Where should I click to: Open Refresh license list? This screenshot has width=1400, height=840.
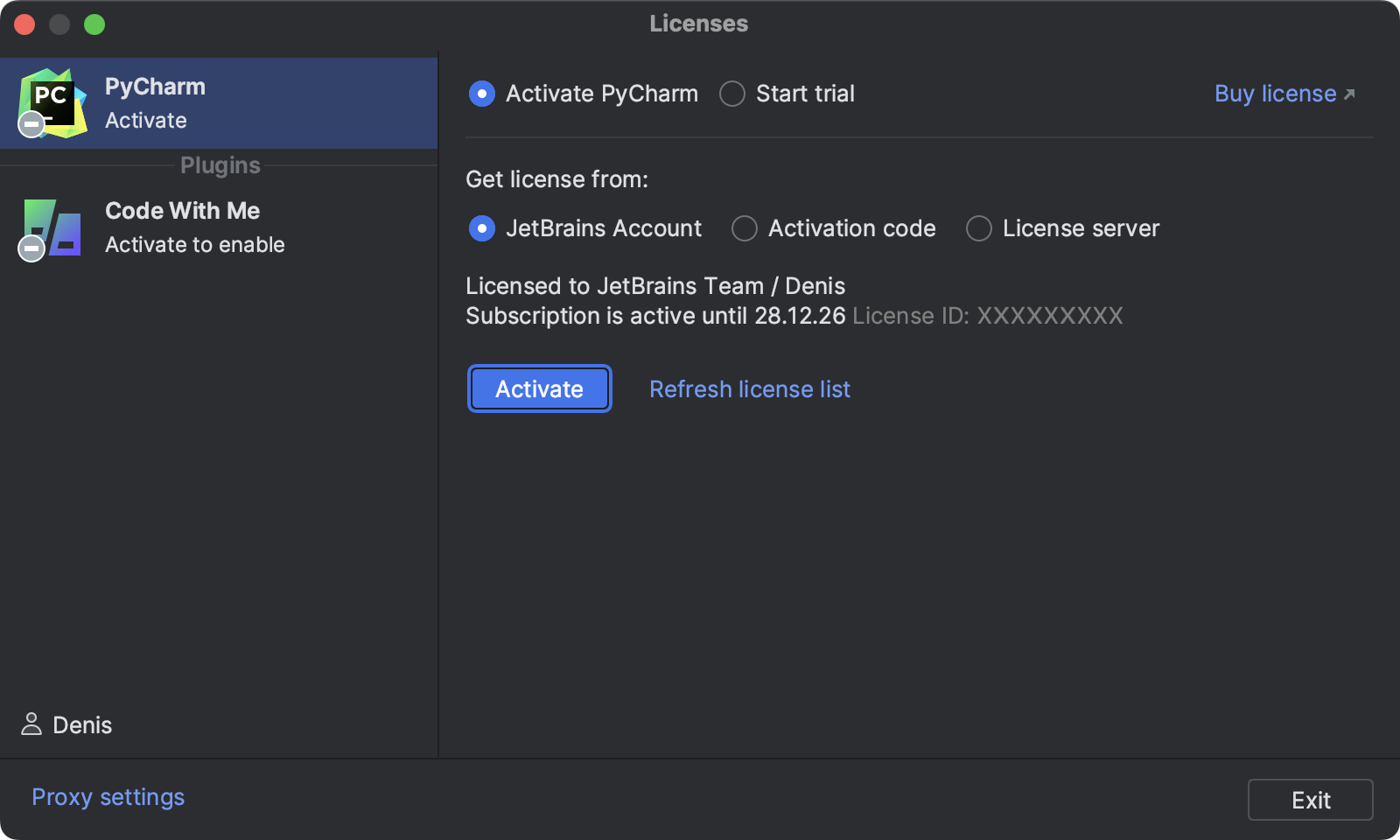(749, 388)
